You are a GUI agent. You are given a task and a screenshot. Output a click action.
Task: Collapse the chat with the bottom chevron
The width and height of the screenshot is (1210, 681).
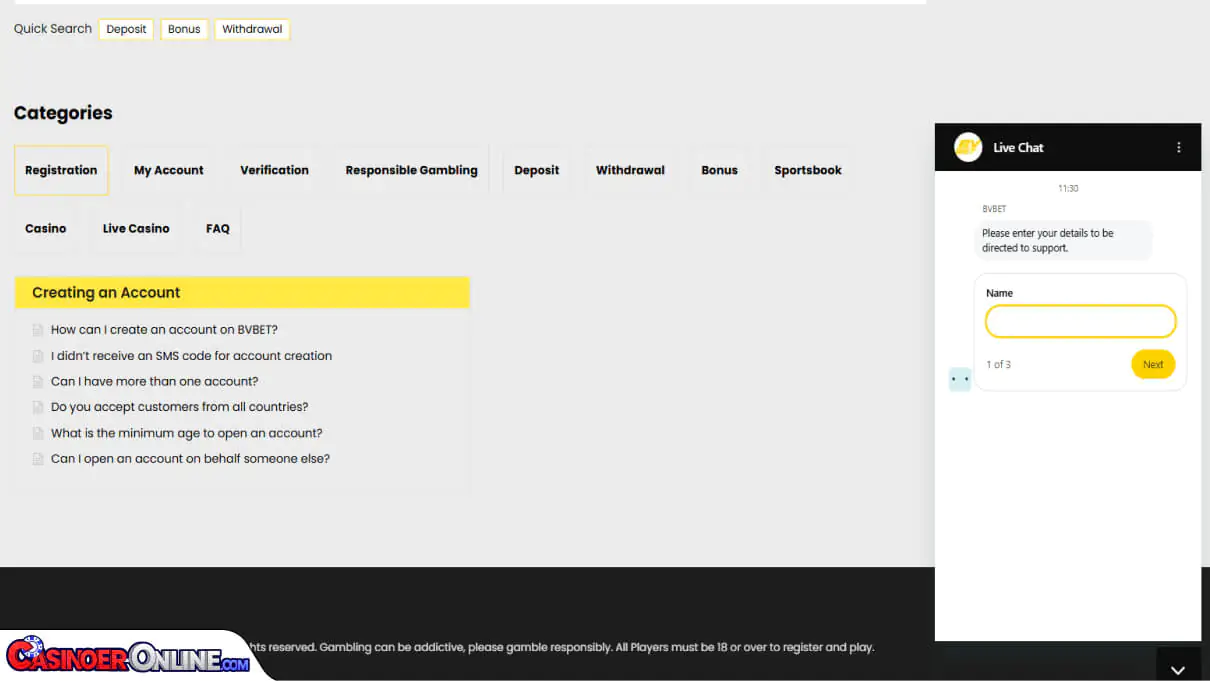point(1178,670)
